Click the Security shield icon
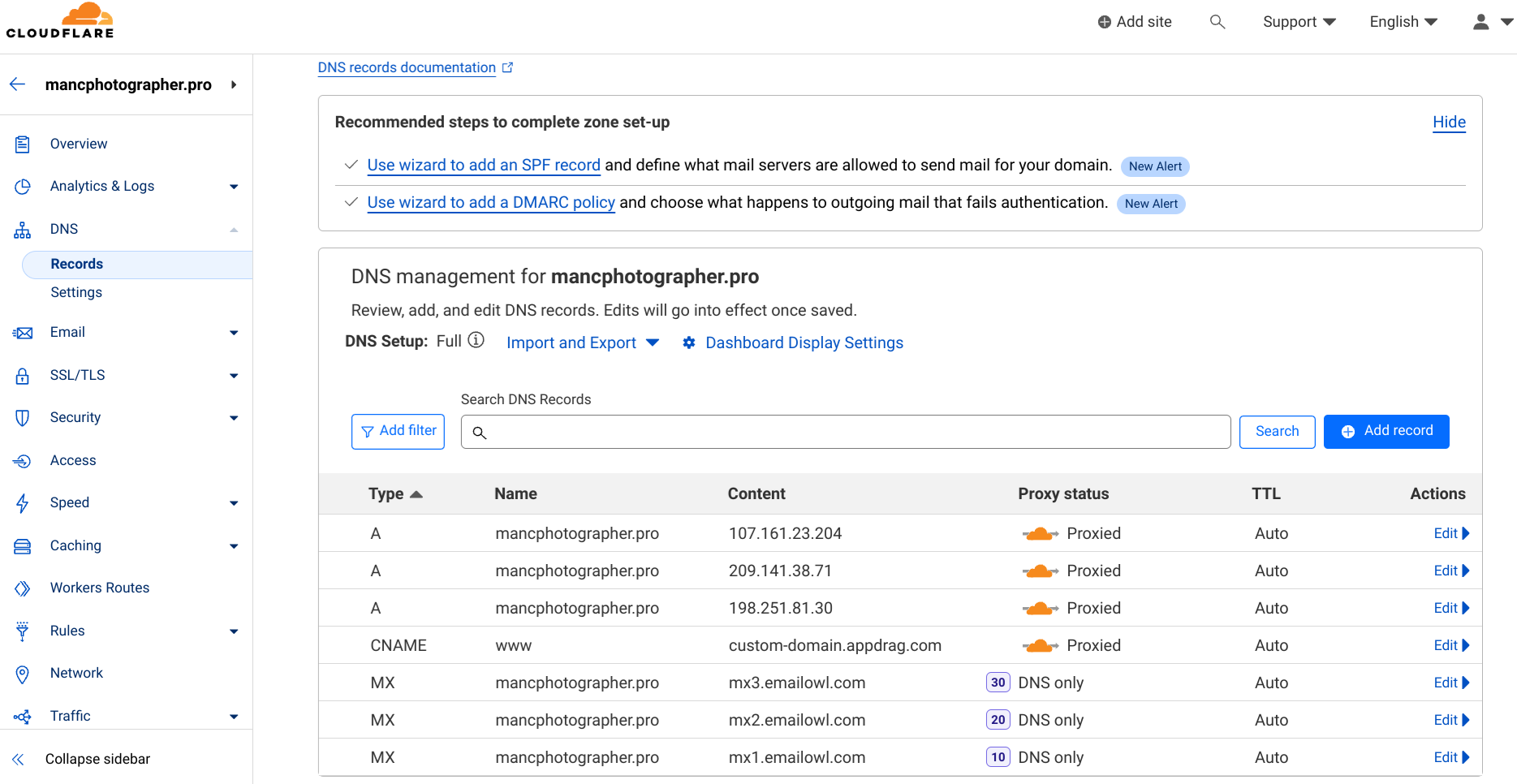 [x=23, y=418]
